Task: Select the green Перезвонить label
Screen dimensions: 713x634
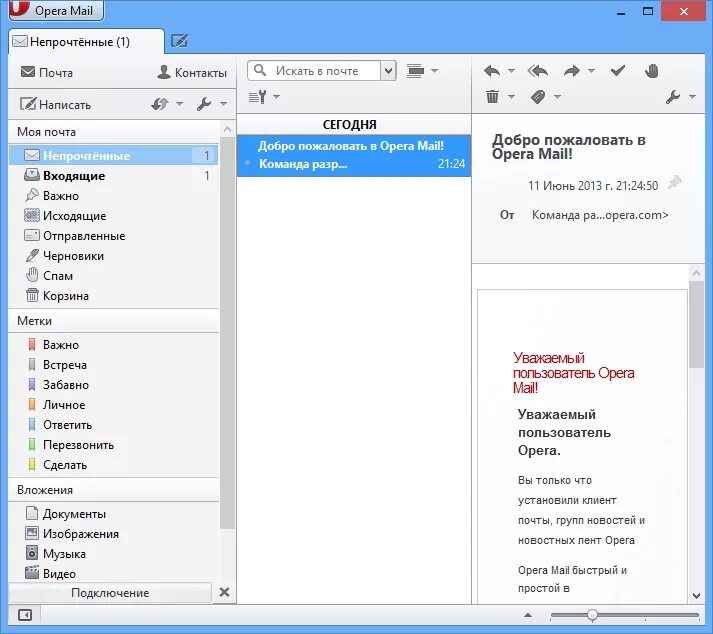Action: coord(113,445)
